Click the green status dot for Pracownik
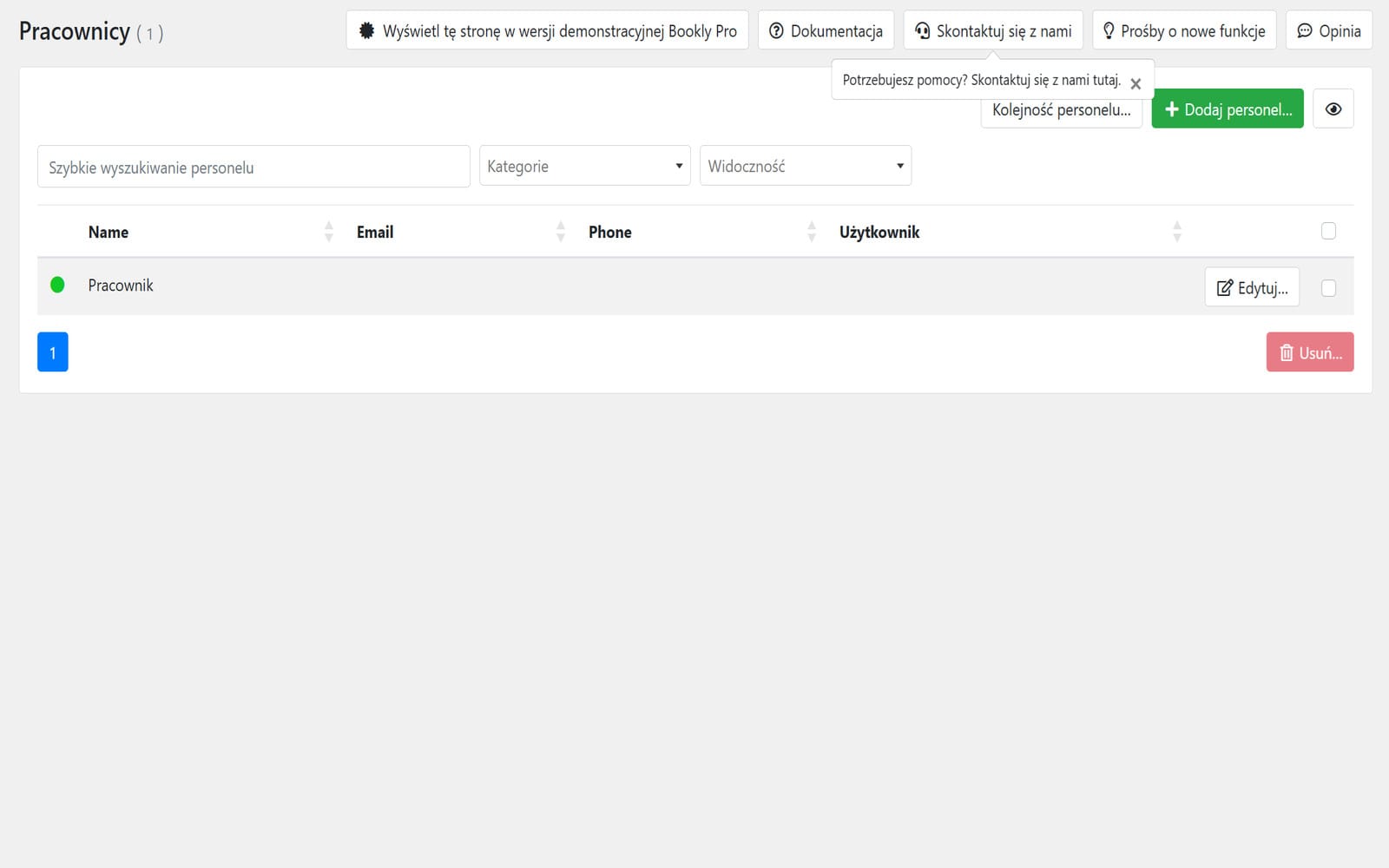 point(57,285)
